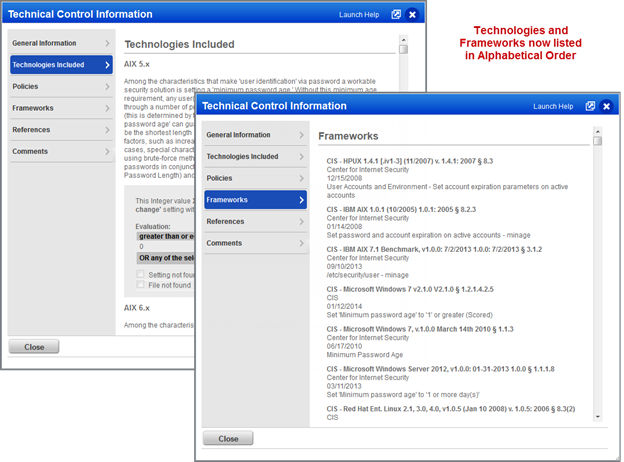Open Frameworks section in back window

click(x=61, y=108)
